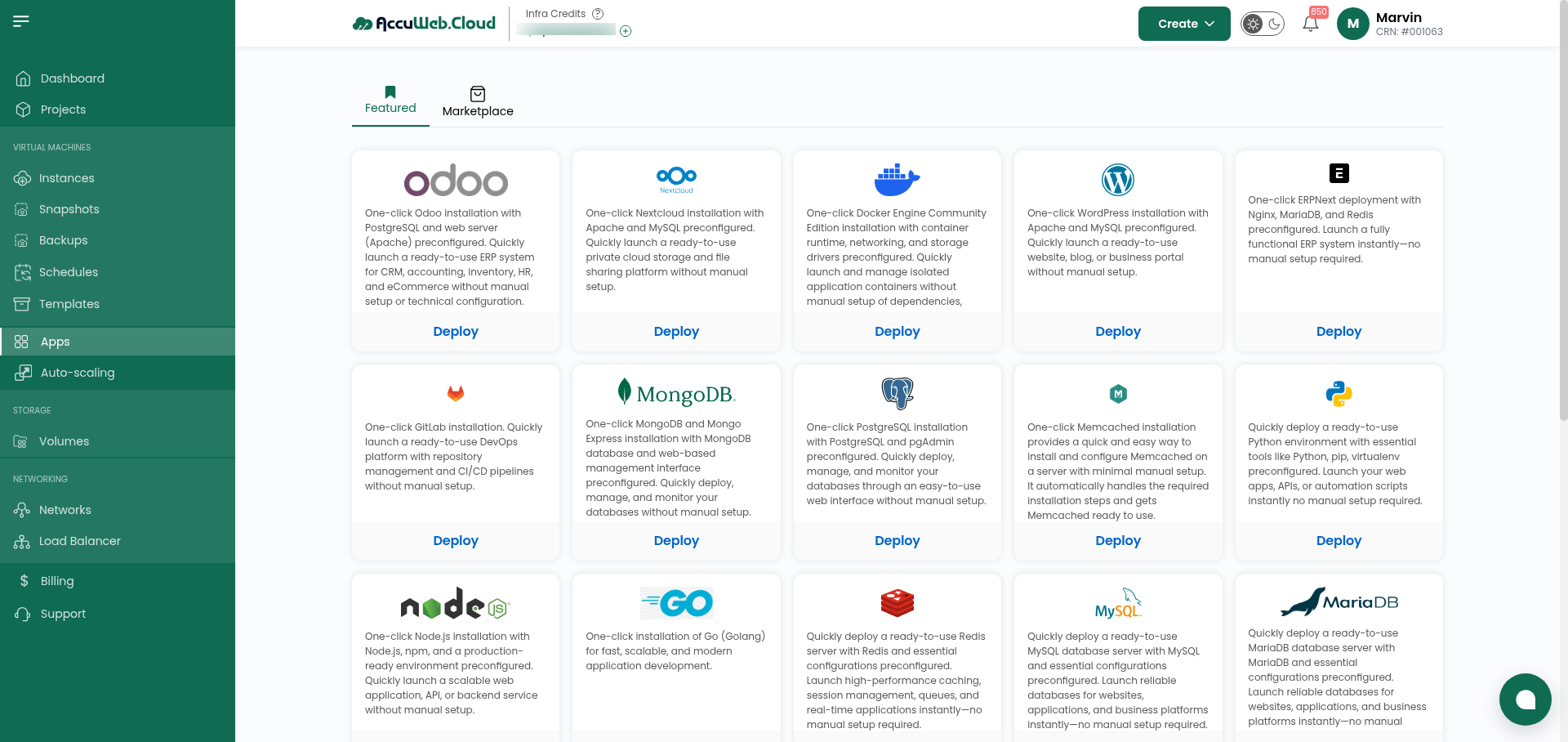Click the Apps grid icon
This screenshot has width=1568, height=742.
pos(22,342)
